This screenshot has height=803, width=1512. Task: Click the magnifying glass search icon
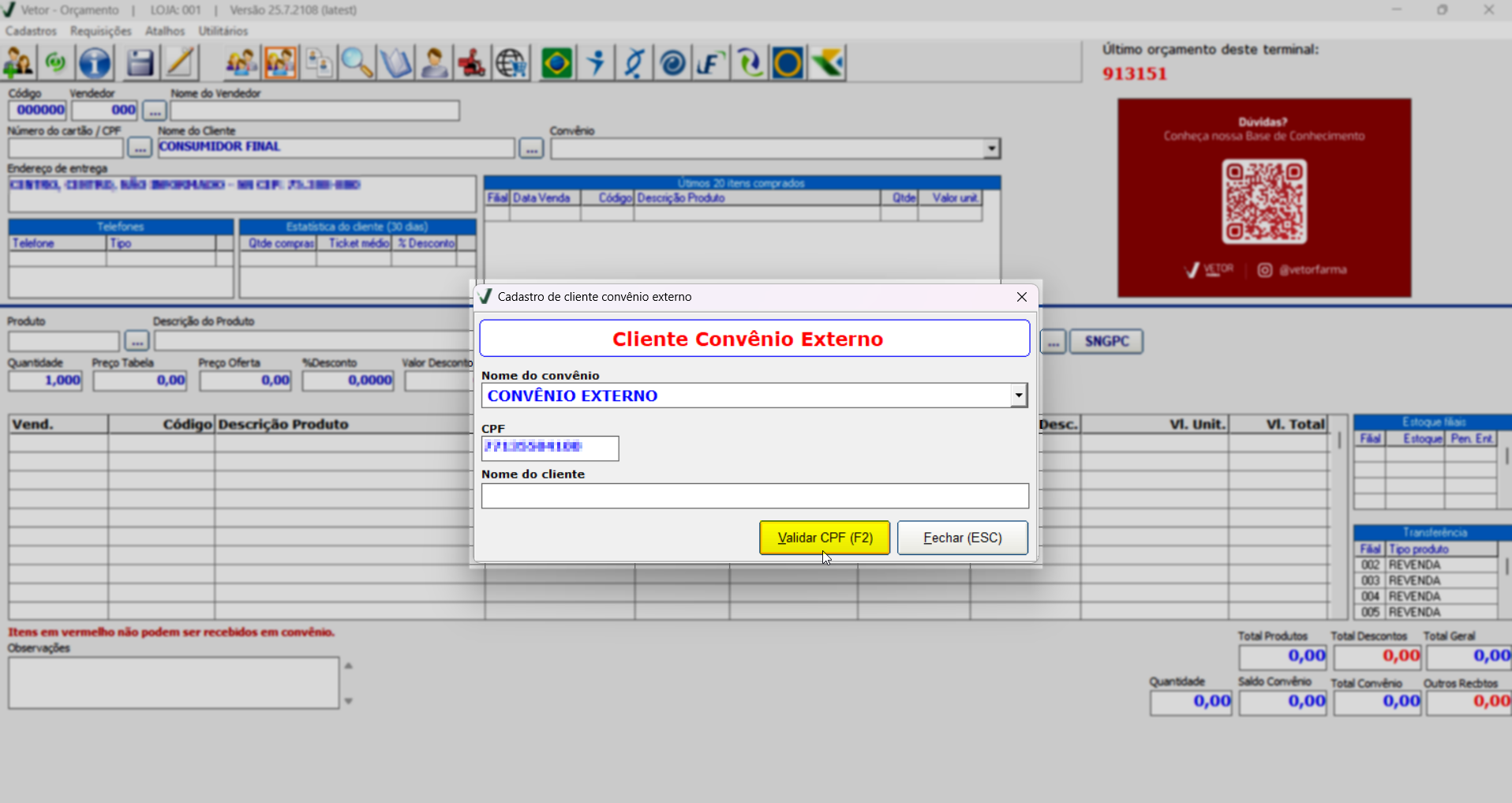click(x=357, y=63)
